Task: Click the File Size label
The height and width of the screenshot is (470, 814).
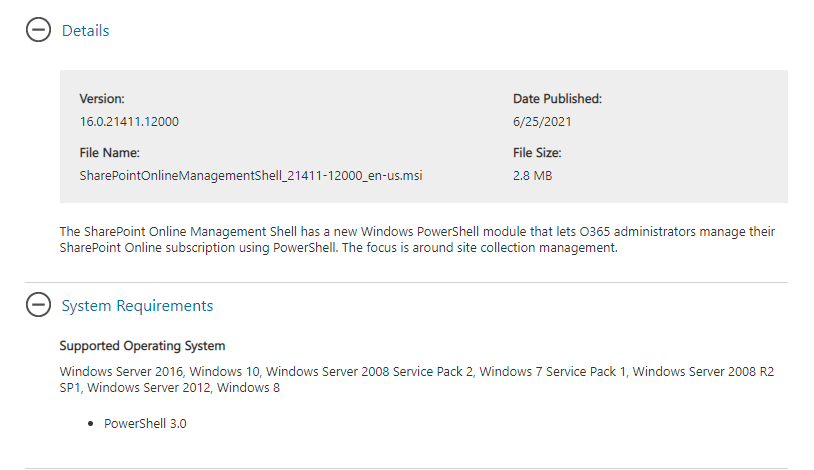Action: tap(537, 153)
